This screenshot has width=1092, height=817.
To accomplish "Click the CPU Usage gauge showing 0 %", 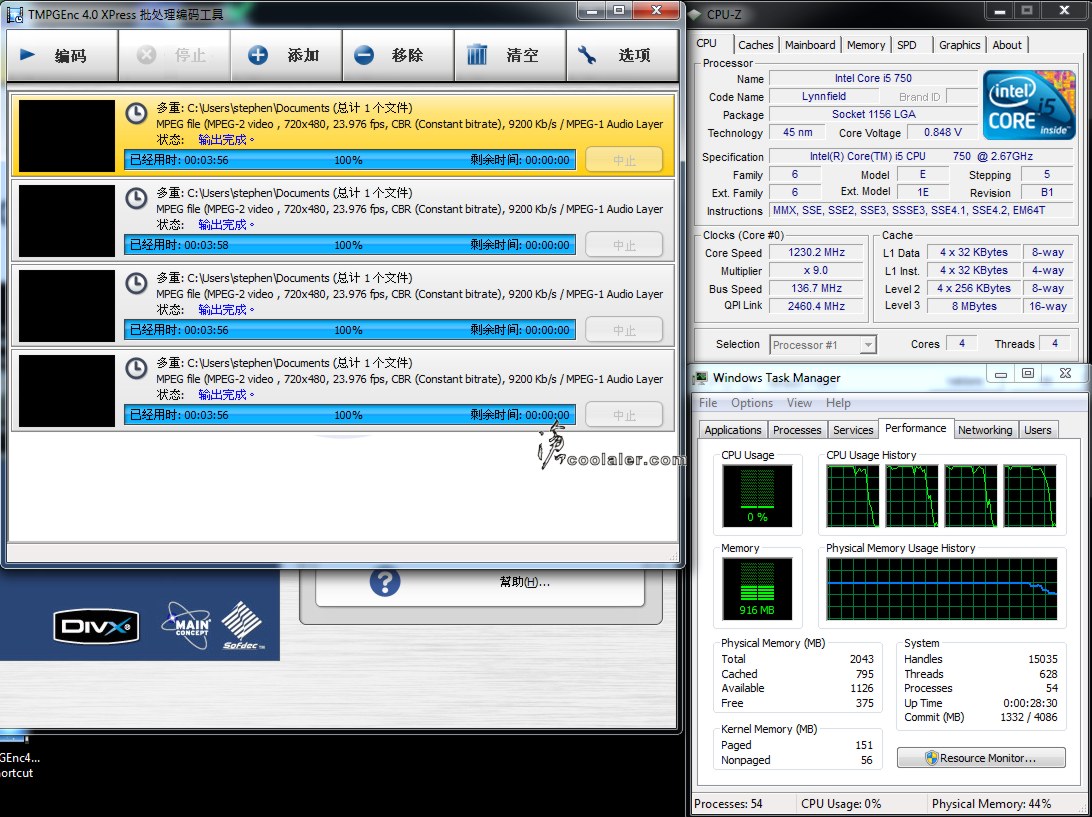I will coord(757,496).
